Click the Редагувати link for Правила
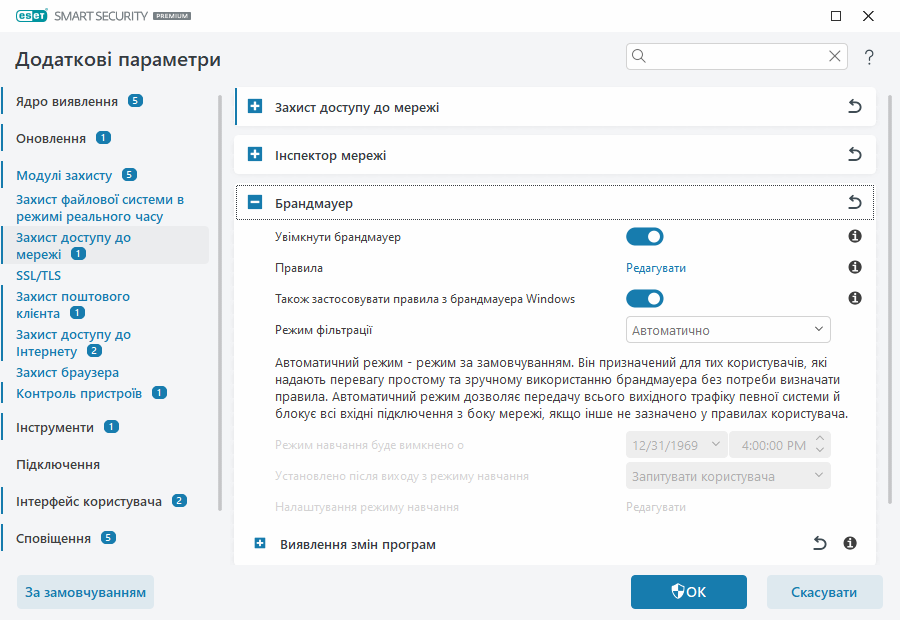The height and width of the screenshot is (620, 900). click(656, 268)
